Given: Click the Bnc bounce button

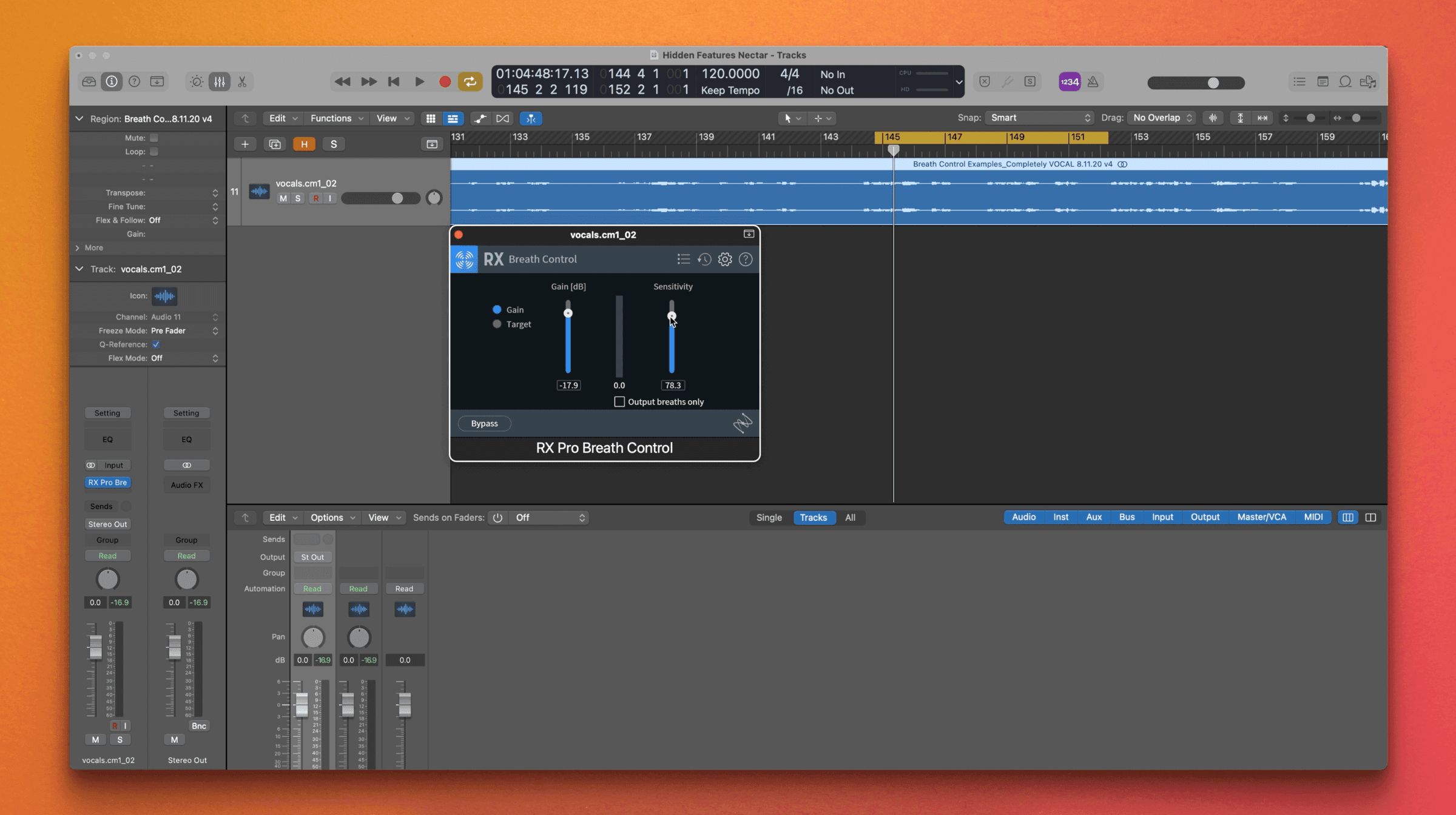Looking at the screenshot, I should (199, 726).
